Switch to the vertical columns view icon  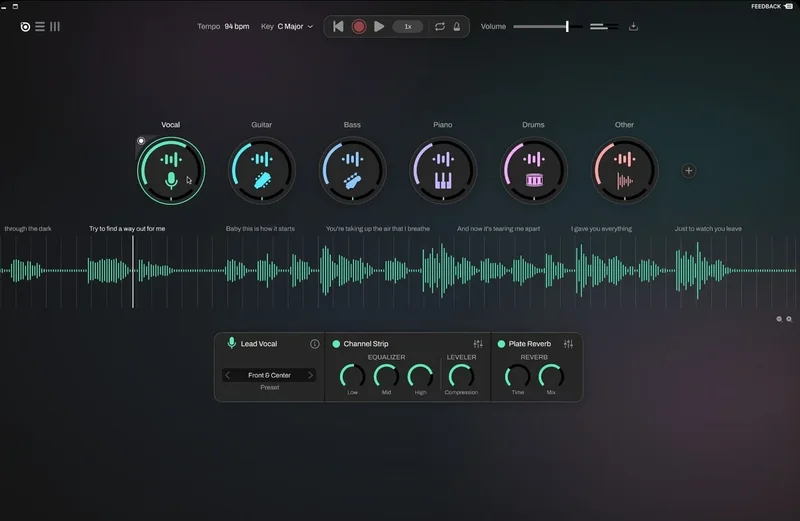click(55, 27)
